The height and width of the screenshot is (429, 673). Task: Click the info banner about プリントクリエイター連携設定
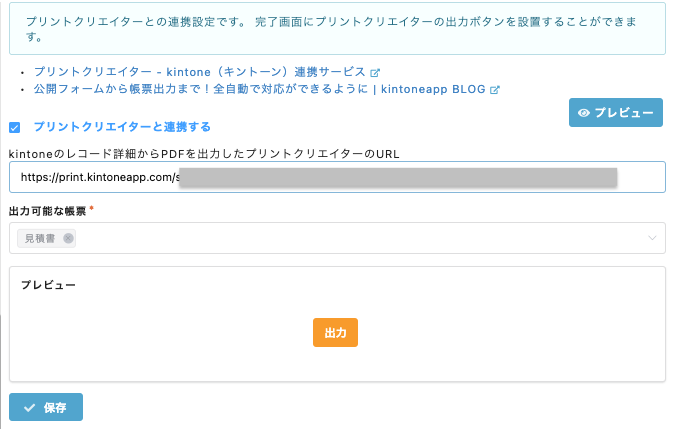coord(337,29)
